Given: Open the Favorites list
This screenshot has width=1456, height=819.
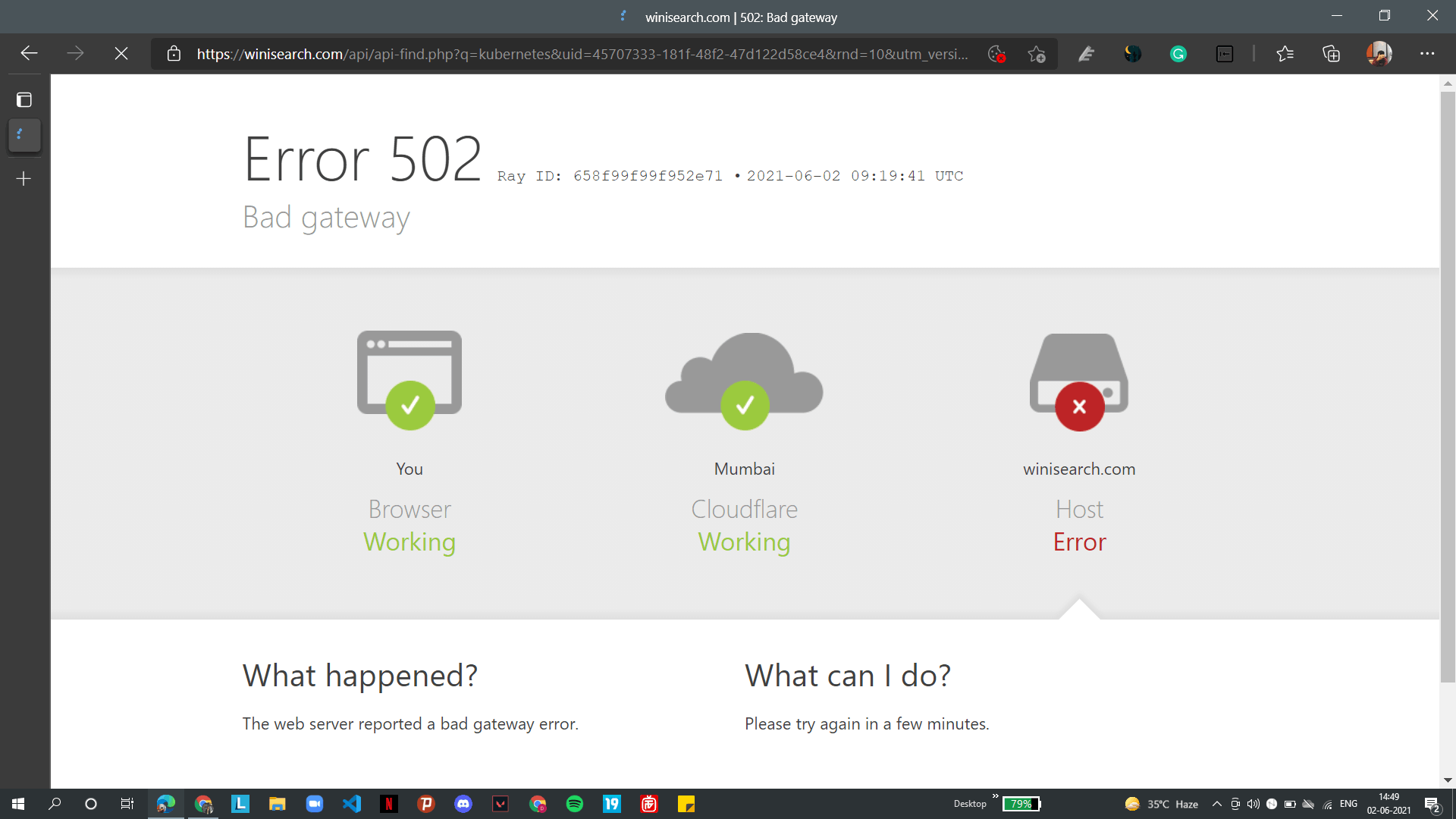Looking at the screenshot, I should pos(1285,54).
